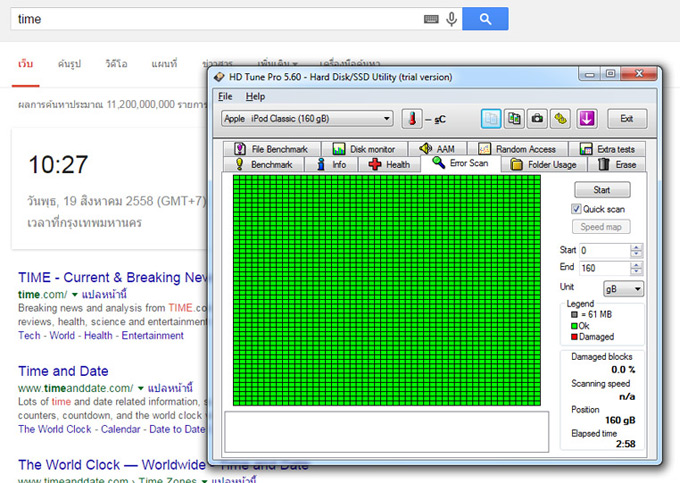Click the microphone voice search icon
Viewport: 680px width, 483px height.
pos(452,19)
